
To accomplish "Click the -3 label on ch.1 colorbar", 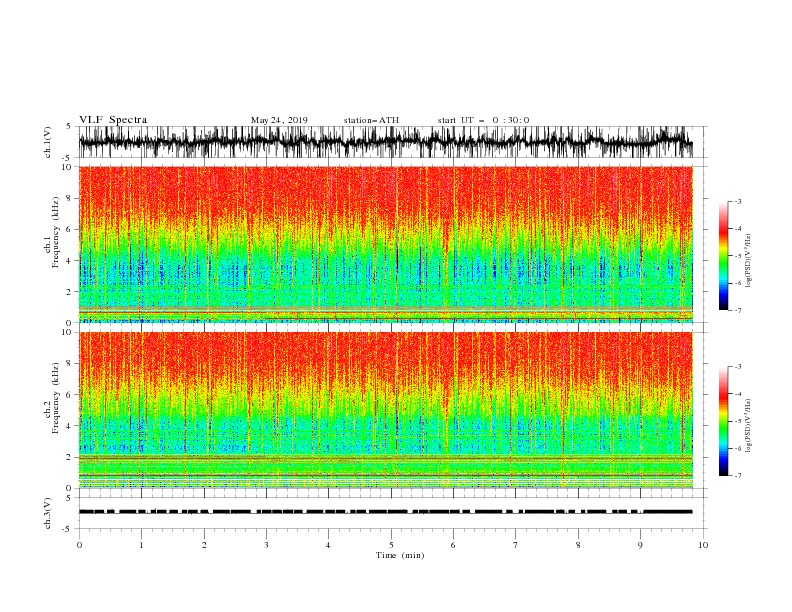I will [x=737, y=201].
